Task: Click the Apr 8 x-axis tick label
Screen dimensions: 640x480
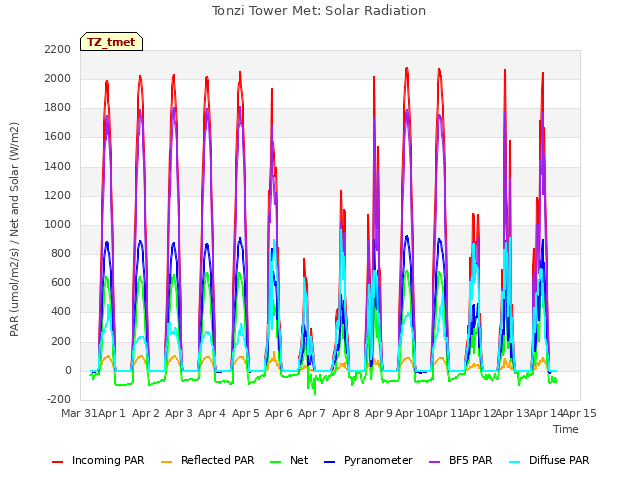Action: click(x=346, y=413)
